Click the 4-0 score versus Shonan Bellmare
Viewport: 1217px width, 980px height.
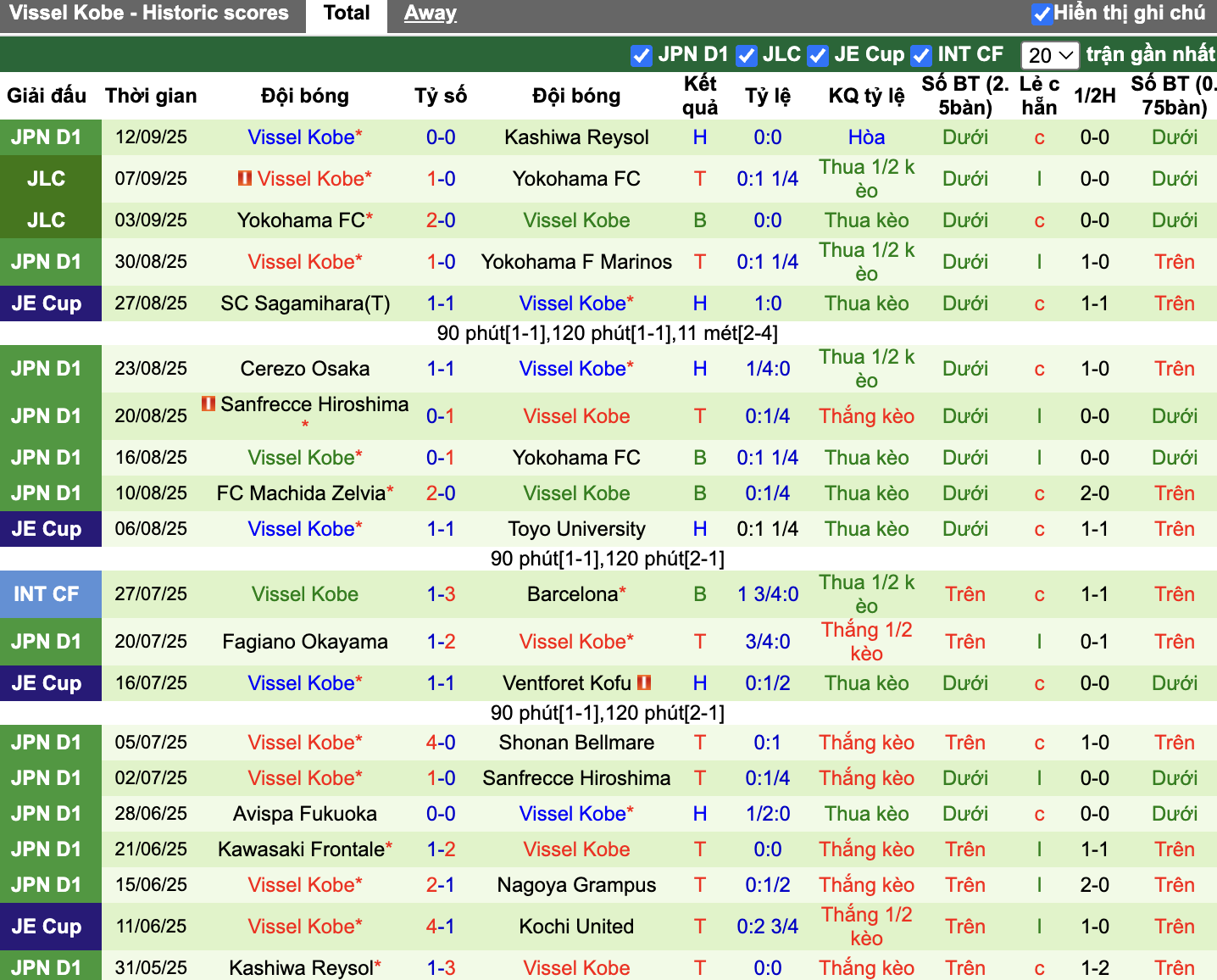point(441,743)
